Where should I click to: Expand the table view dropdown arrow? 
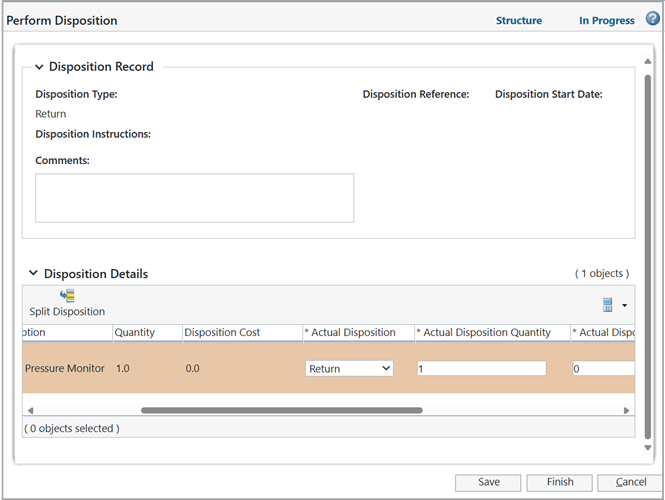pos(624,305)
